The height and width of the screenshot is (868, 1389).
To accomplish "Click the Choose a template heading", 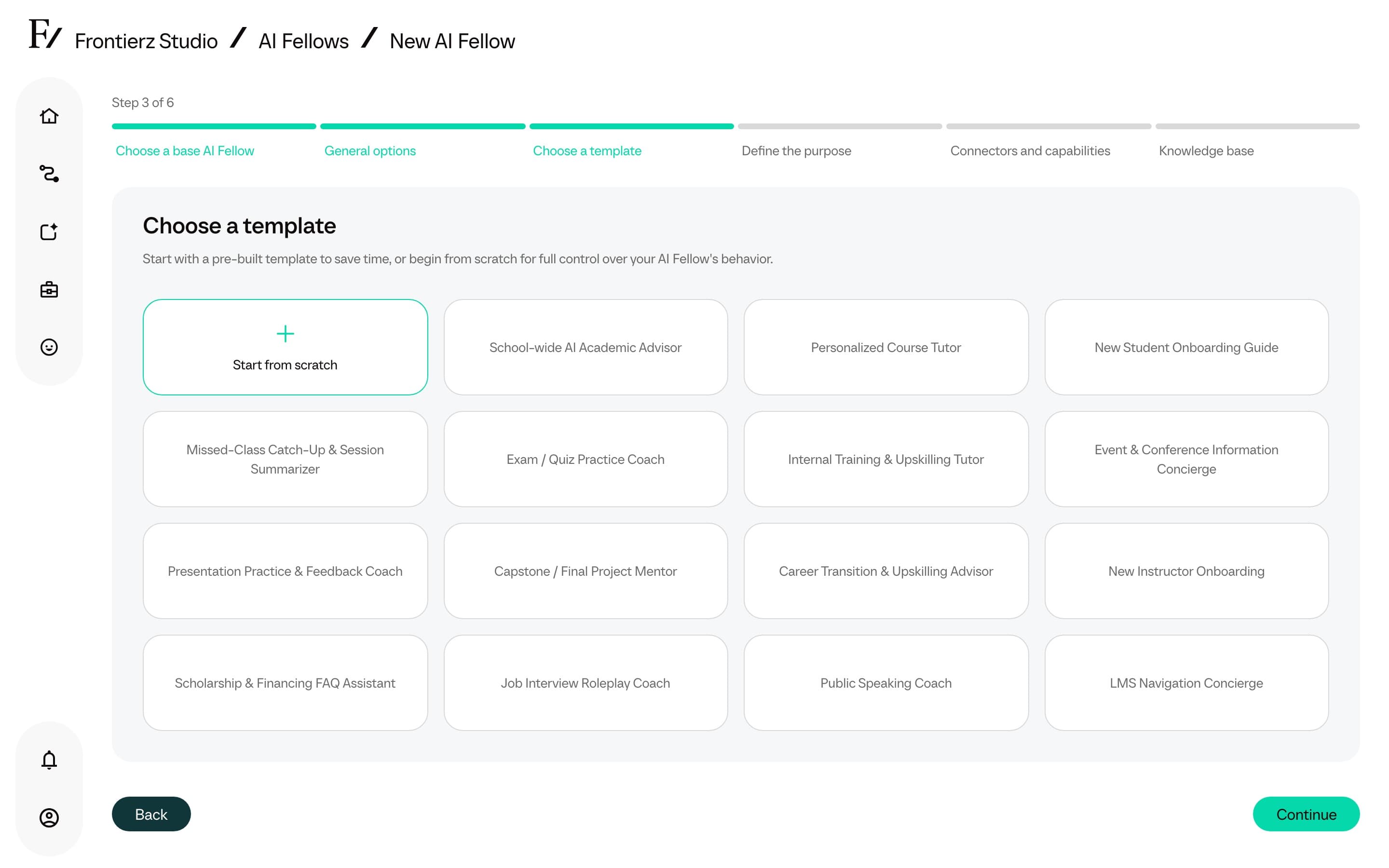I will pyautogui.click(x=239, y=226).
